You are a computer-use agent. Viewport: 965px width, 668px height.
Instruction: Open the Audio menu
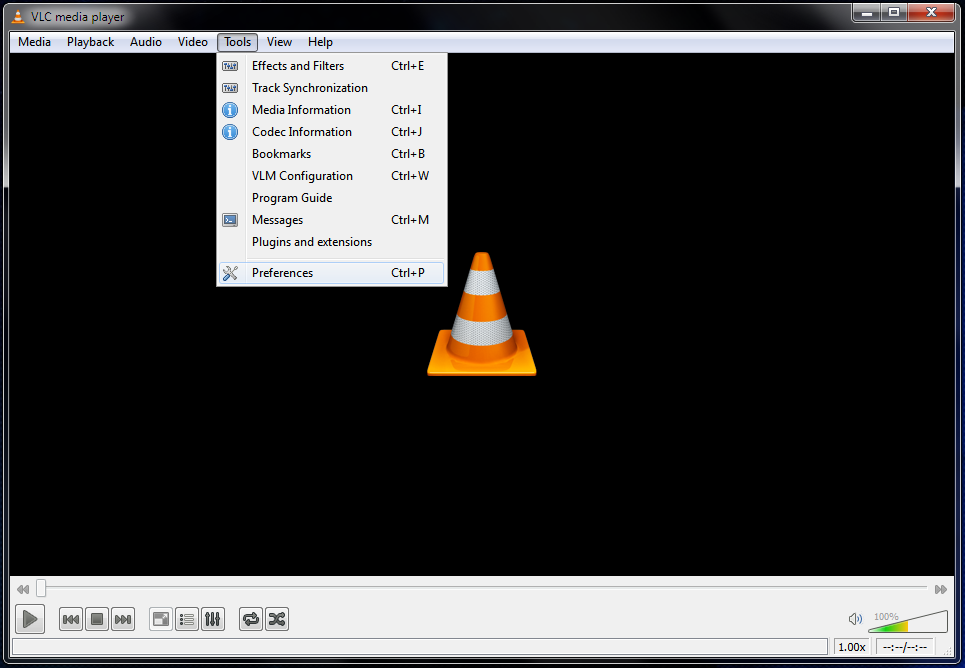(x=146, y=42)
